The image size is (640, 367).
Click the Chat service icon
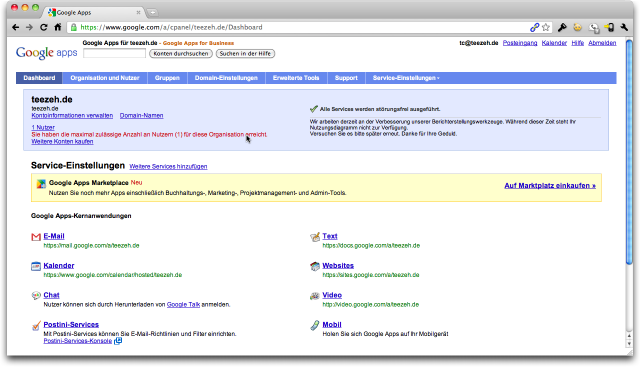point(36,296)
